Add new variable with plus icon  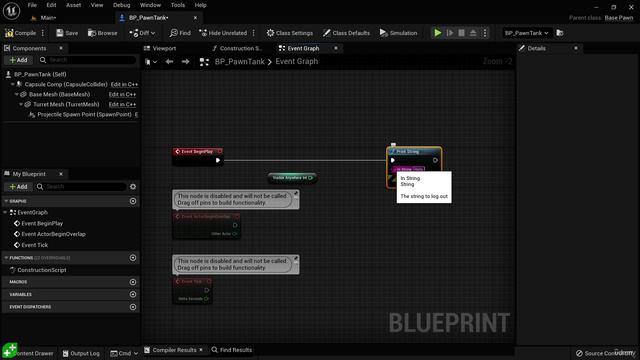tap(133, 294)
